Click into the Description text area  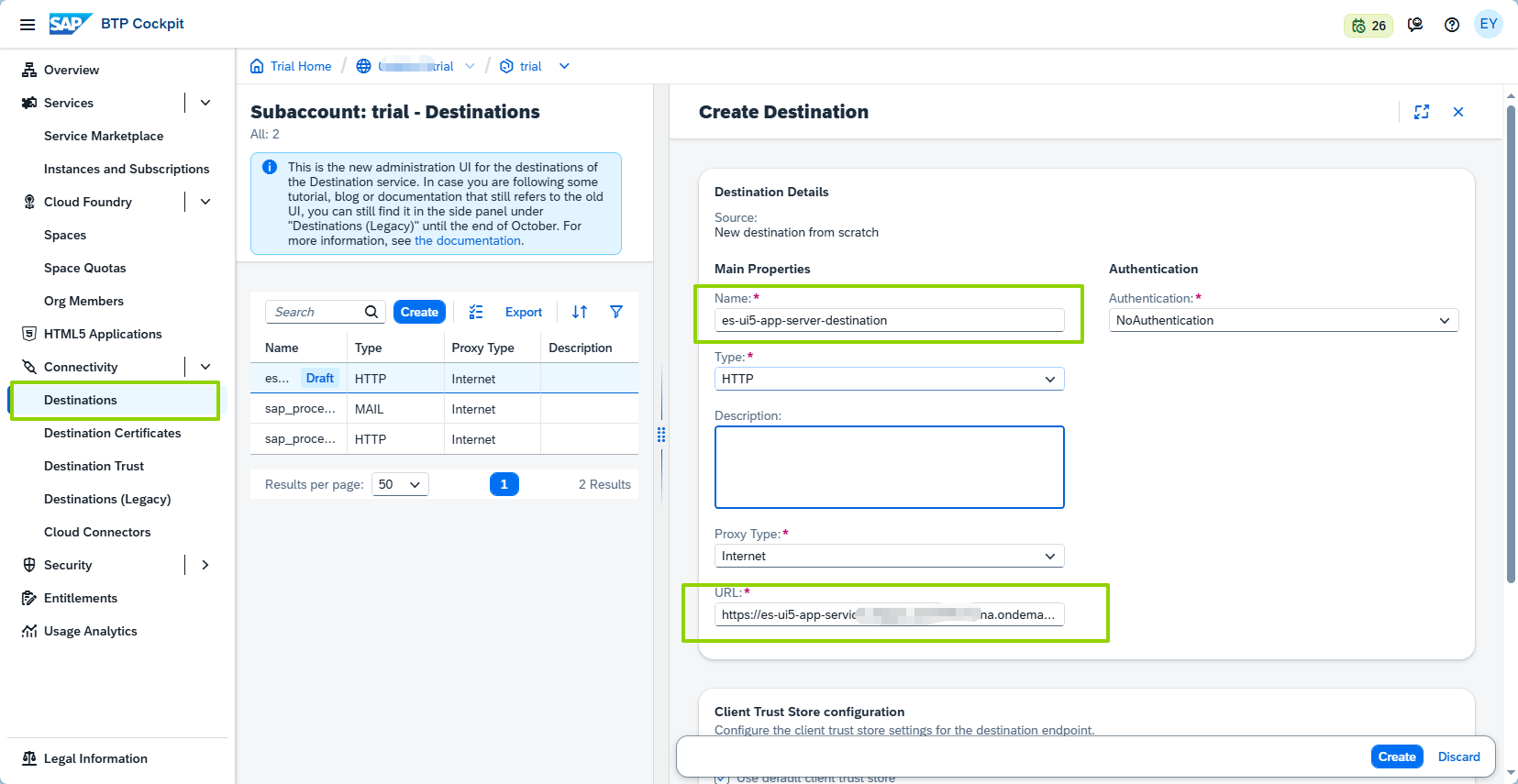pyautogui.click(x=889, y=467)
